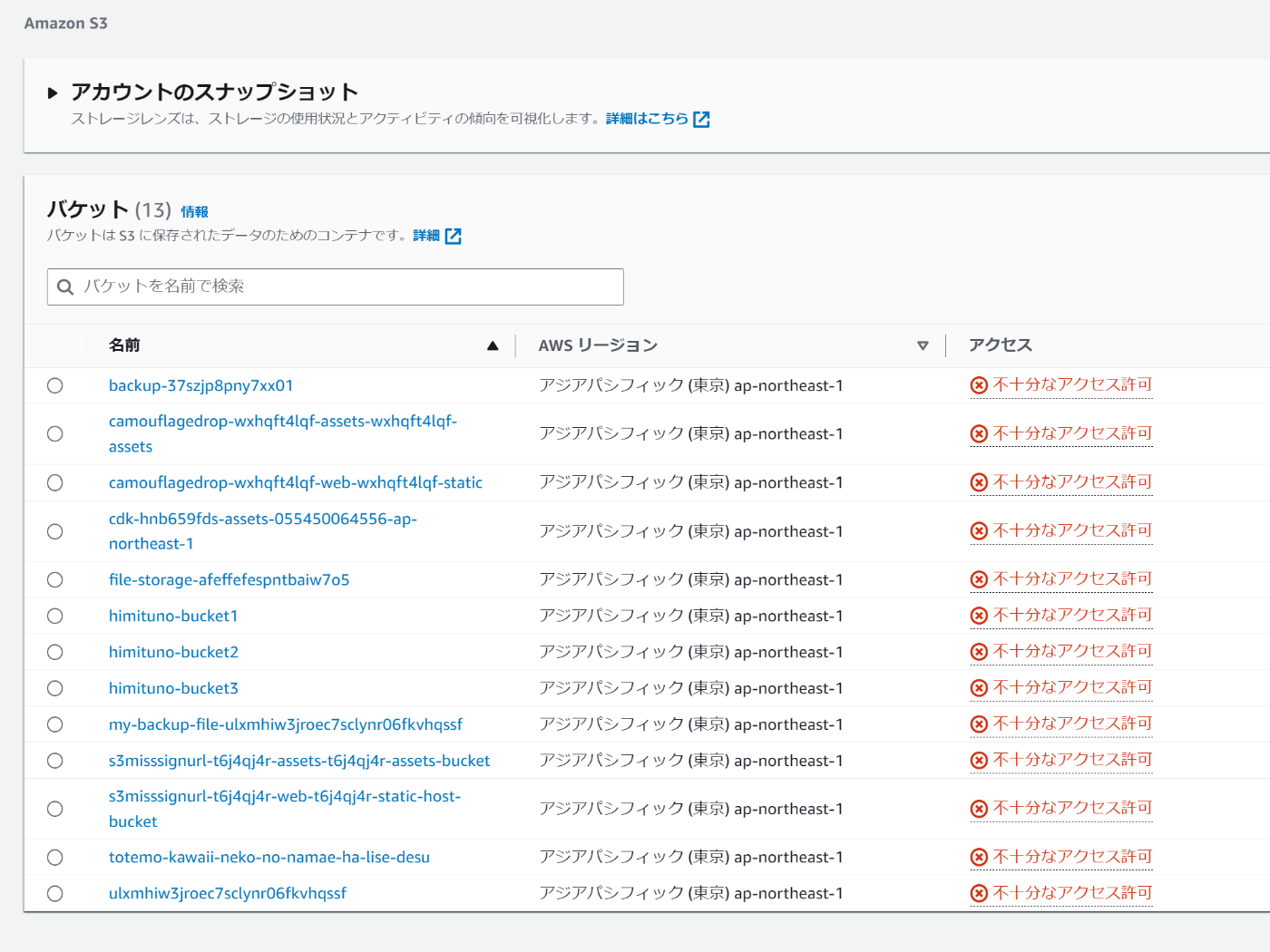
Task: Click error icon in camouflagedrop assets-wxhqft4lqf-assets row
Action: pyautogui.click(x=979, y=433)
